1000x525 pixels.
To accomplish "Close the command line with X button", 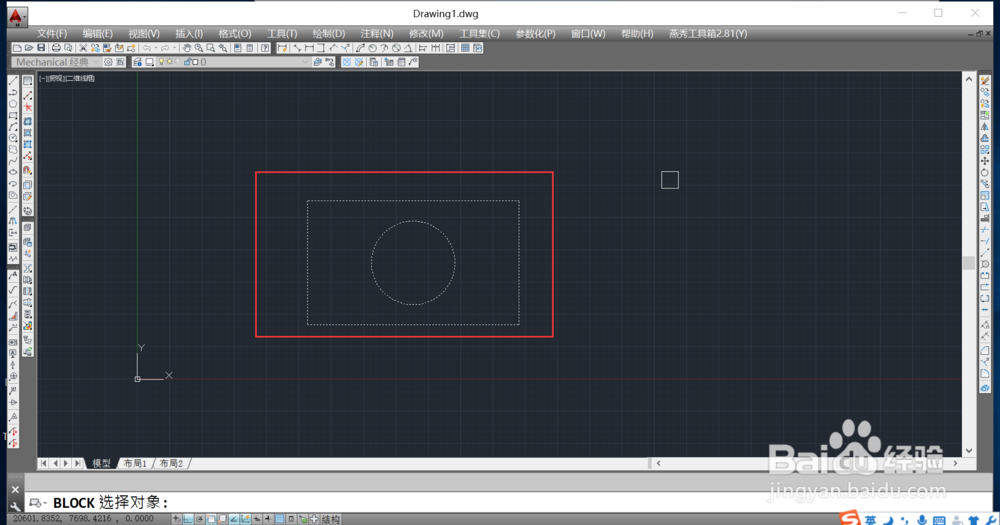I will point(15,490).
